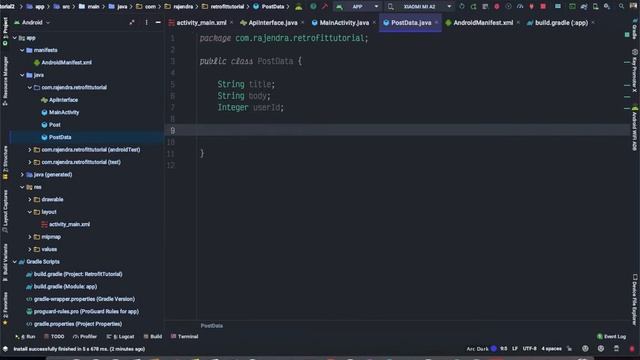640x360 pixels.
Task: Open the Resource Manager side panel
Action: pos(5,81)
